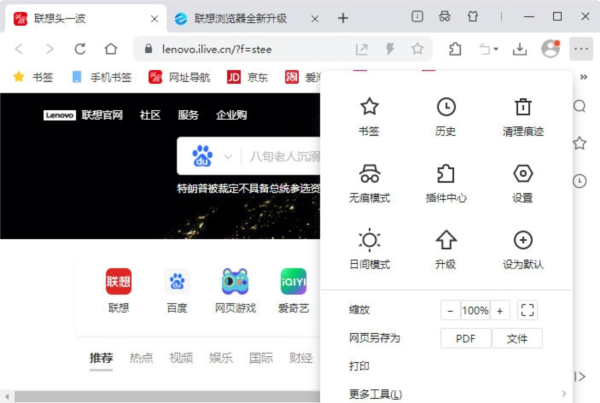Click 设为默认 set as default
Viewport: 600px width, 403px height.
pos(523,250)
